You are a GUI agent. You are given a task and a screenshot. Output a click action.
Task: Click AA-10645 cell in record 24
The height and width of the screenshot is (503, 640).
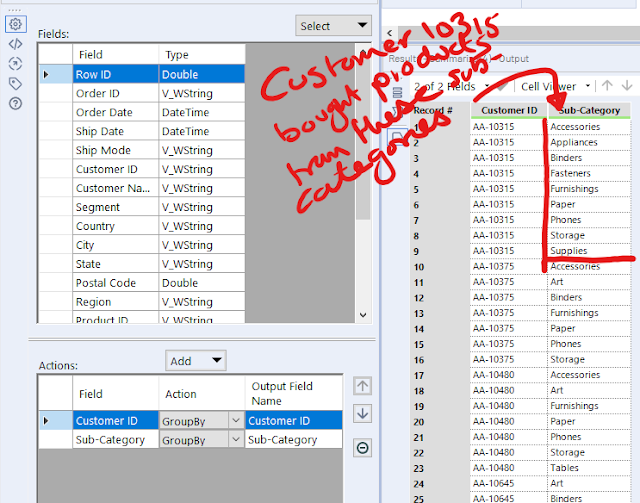pyautogui.click(x=509, y=483)
